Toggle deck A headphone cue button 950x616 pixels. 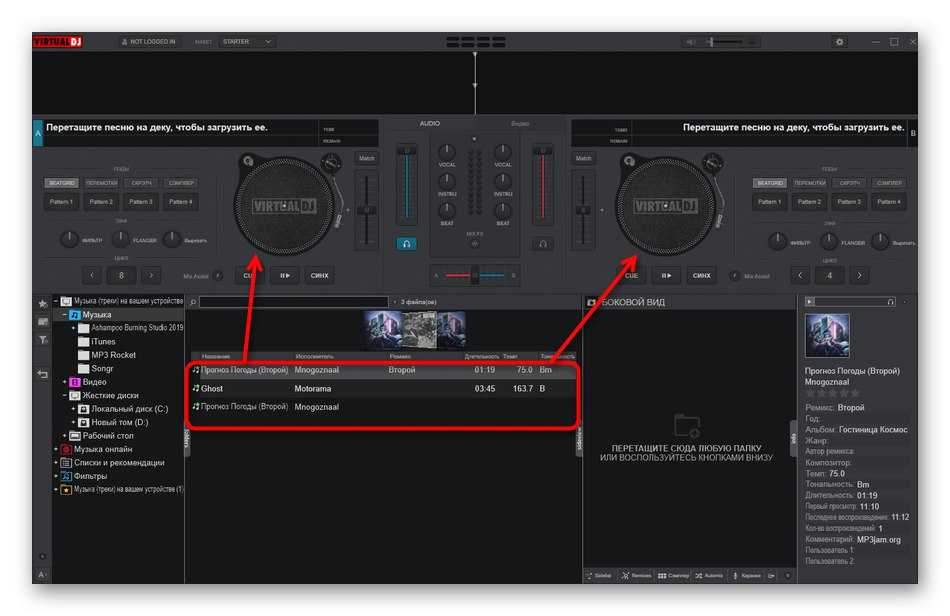tap(407, 243)
